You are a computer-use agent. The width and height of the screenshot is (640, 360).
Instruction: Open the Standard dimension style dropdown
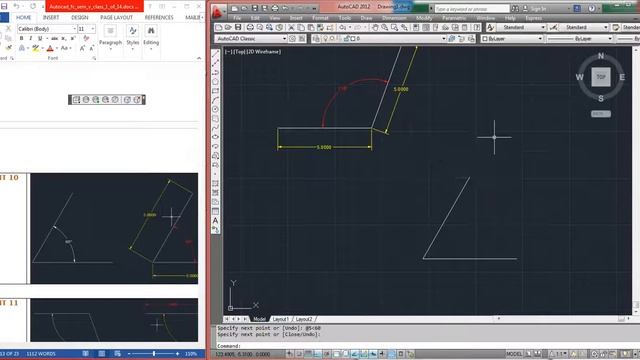coord(606,27)
